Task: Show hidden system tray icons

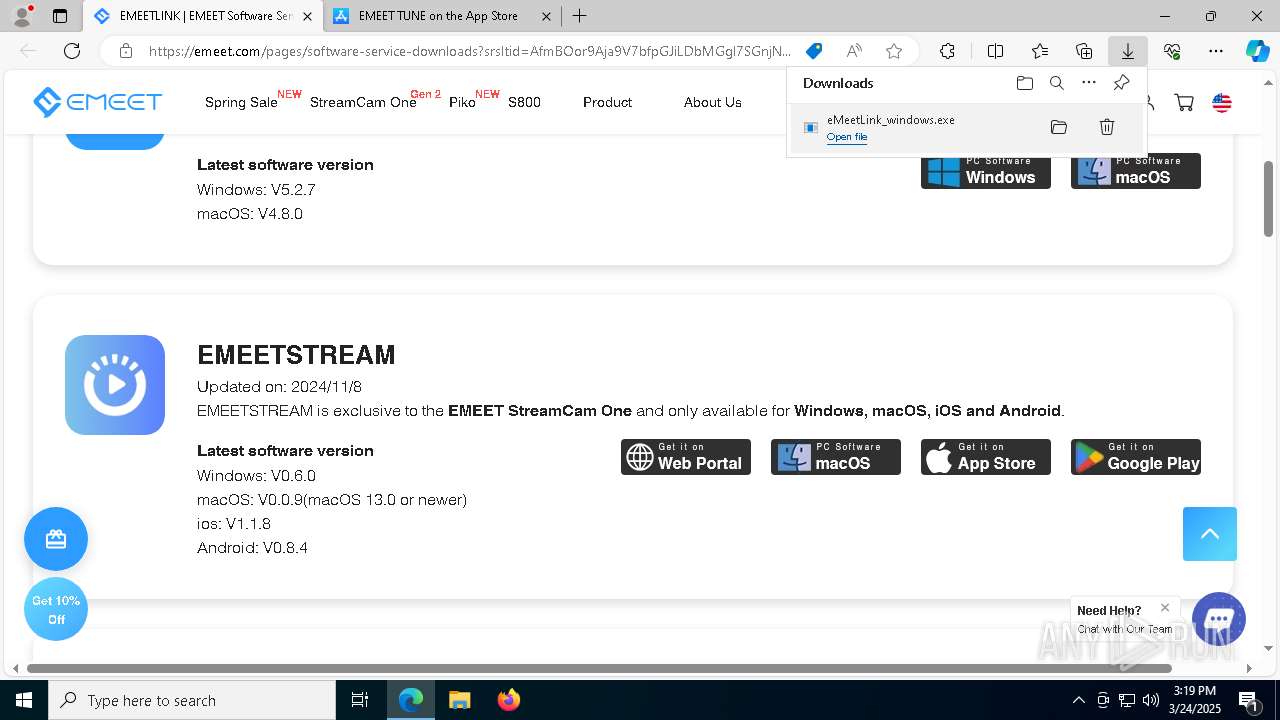Action: pyautogui.click(x=1078, y=700)
